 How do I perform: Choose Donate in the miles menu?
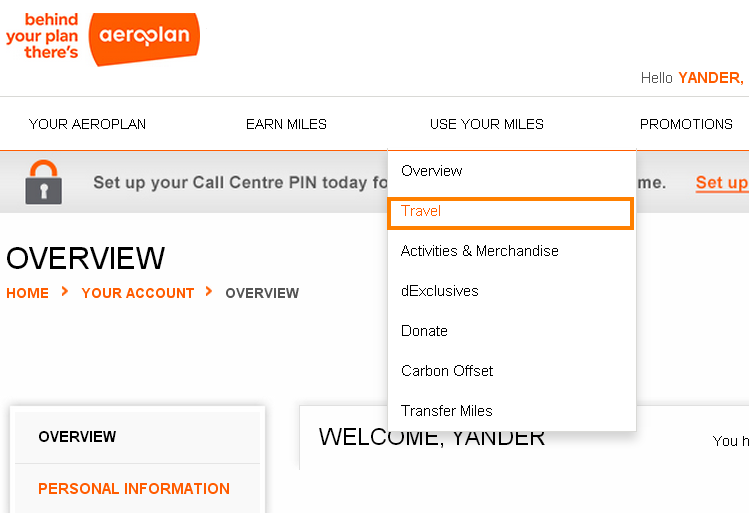pos(424,331)
